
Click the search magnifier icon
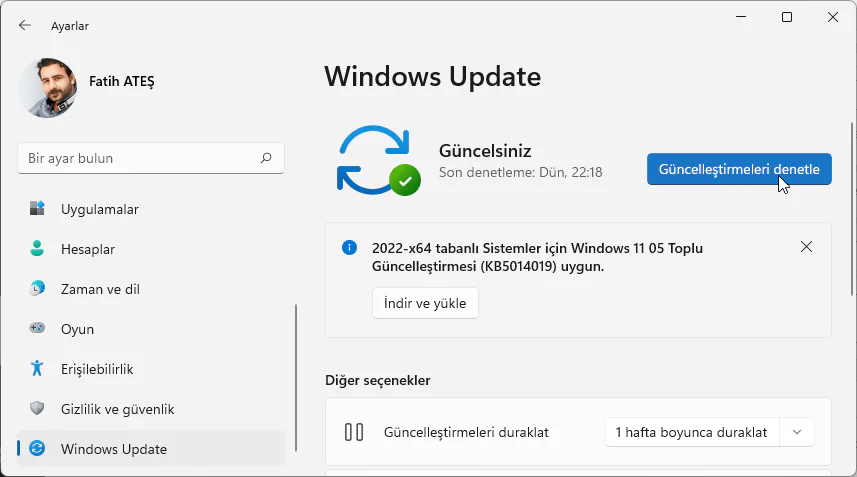coord(266,158)
